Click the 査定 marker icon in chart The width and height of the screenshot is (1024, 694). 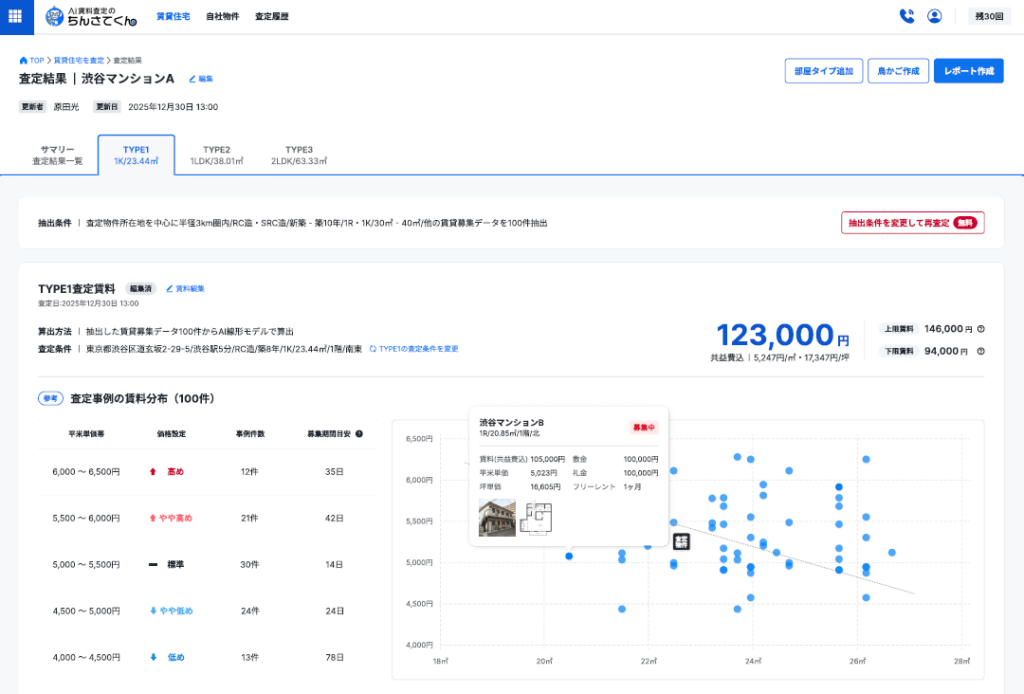point(681,542)
